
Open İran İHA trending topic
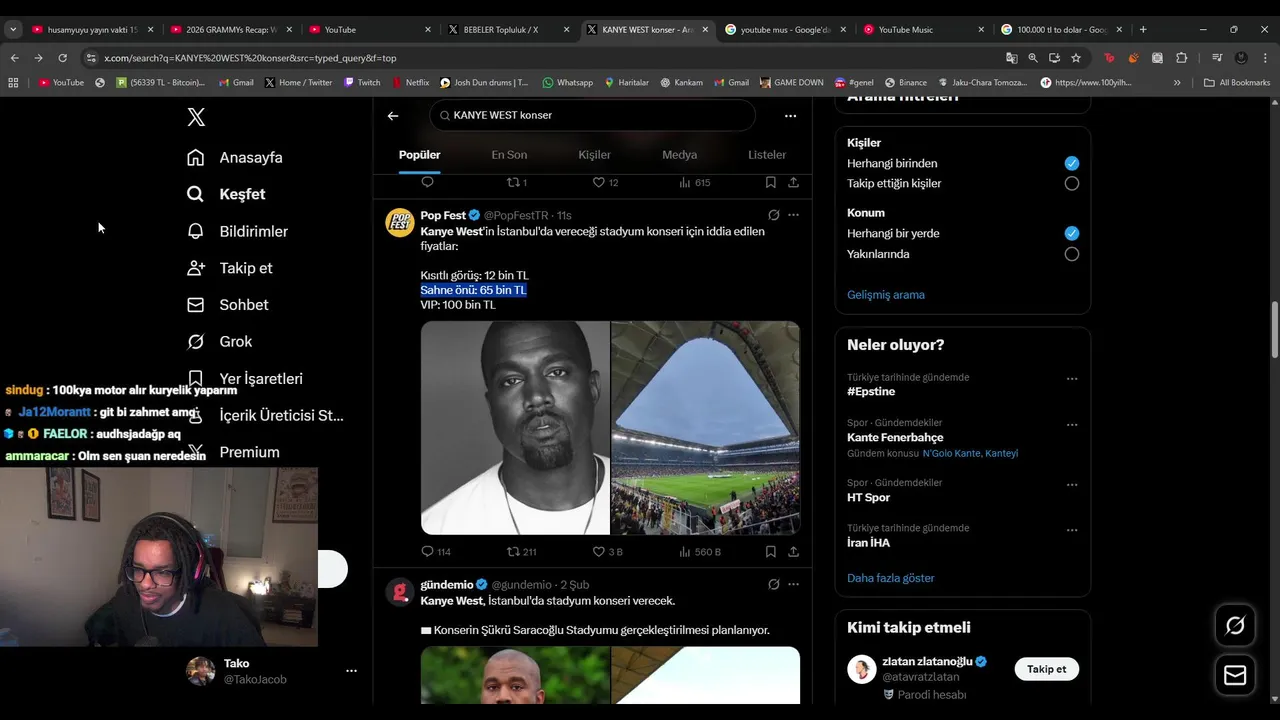coord(868,543)
